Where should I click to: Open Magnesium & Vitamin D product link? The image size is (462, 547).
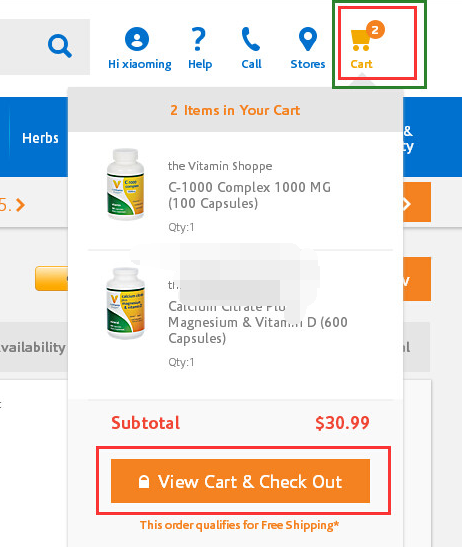pyautogui.click(x=258, y=322)
